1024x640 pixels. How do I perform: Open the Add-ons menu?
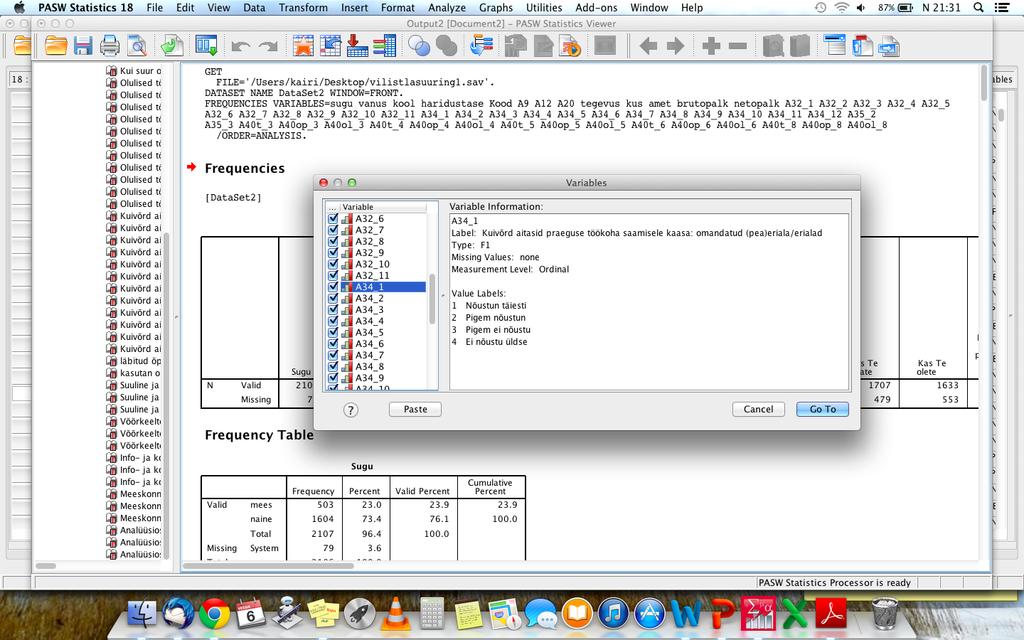click(596, 8)
